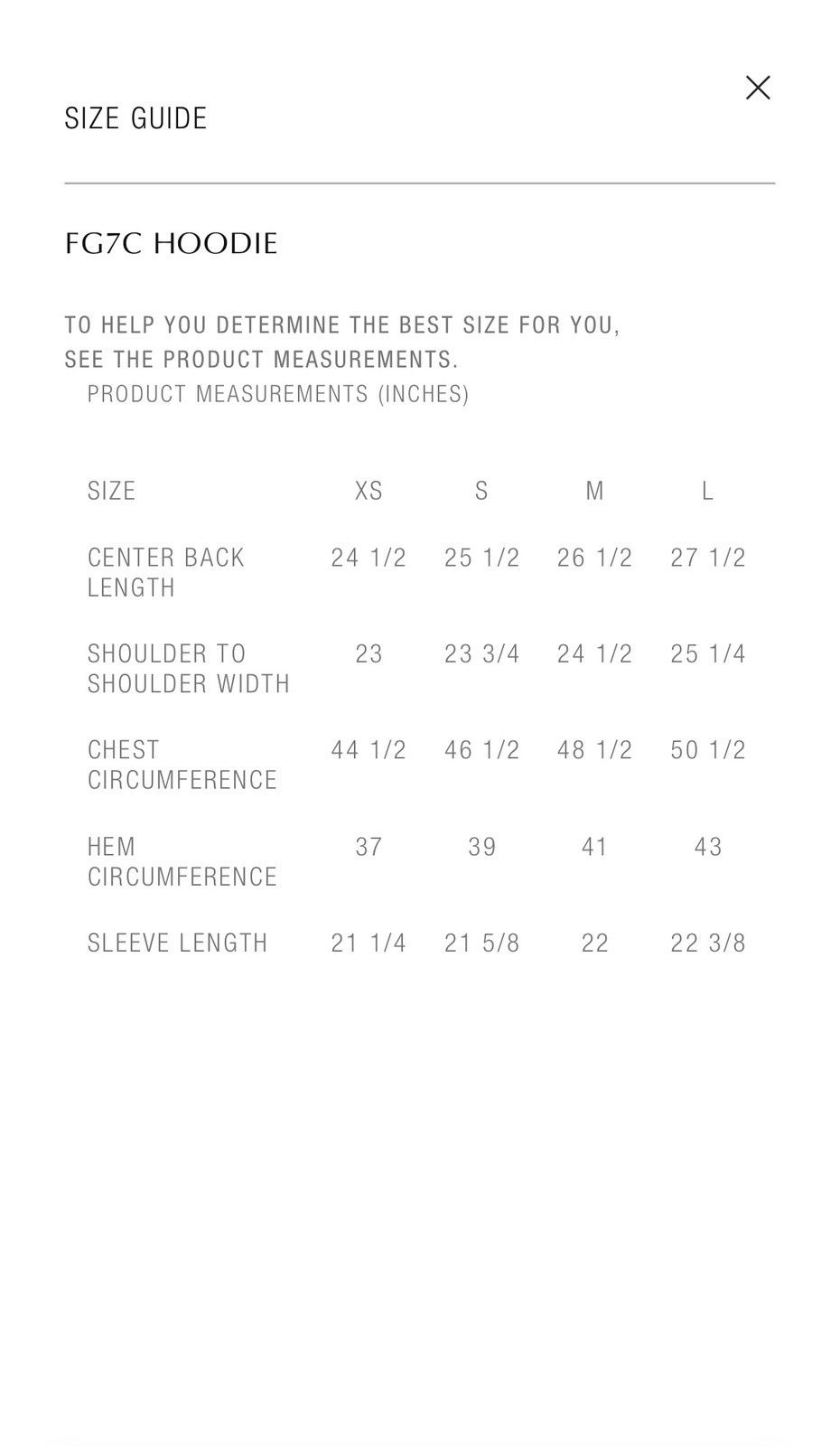
Task: Select the M size column header
Action: (594, 491)
